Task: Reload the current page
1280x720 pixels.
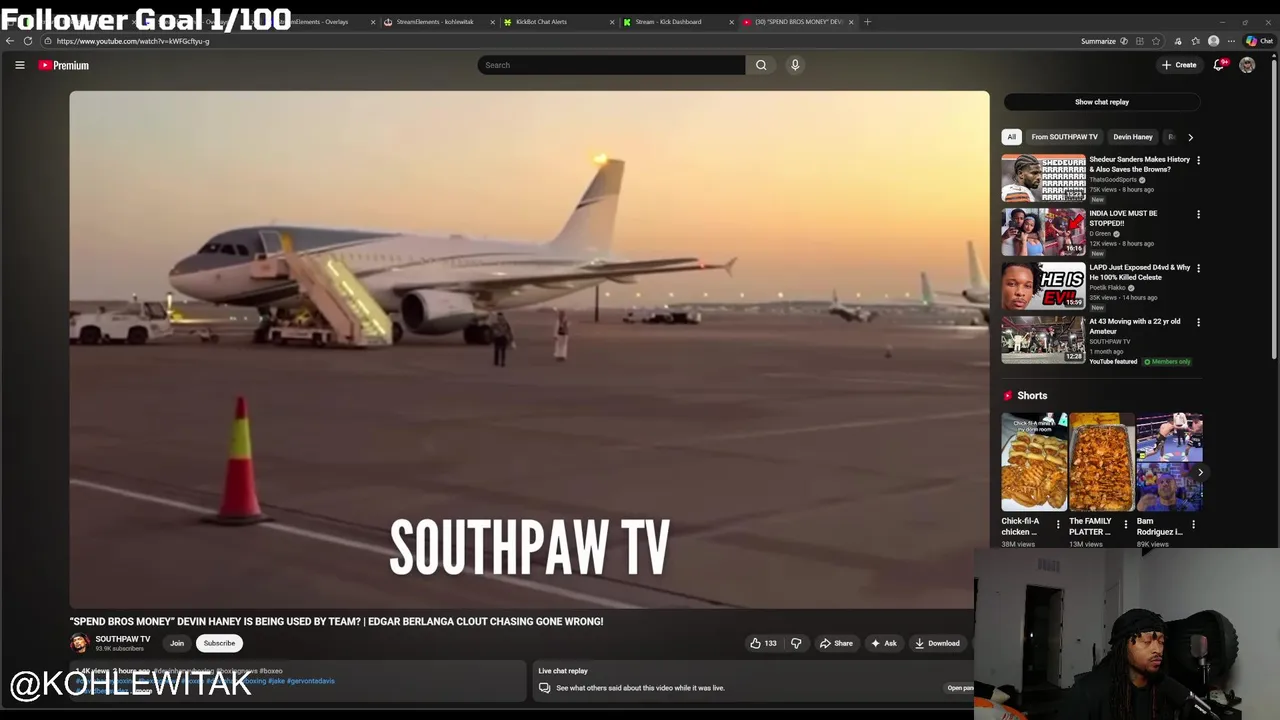Action: (28, 41)
